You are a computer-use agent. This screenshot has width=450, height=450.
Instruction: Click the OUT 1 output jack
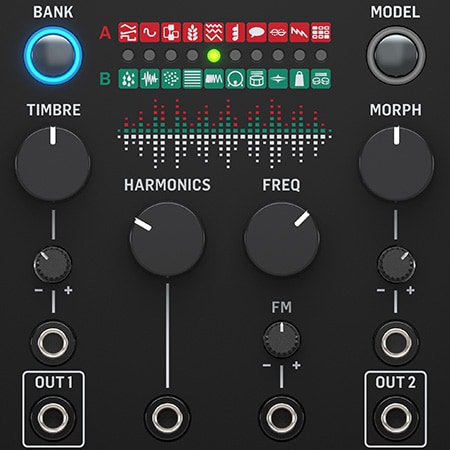53,417
